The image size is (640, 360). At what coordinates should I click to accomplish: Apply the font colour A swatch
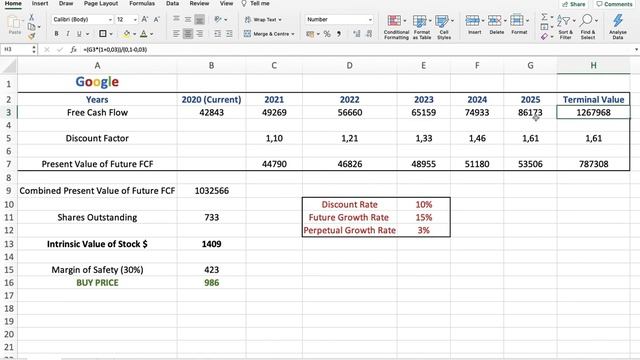[x=144, y=34]
